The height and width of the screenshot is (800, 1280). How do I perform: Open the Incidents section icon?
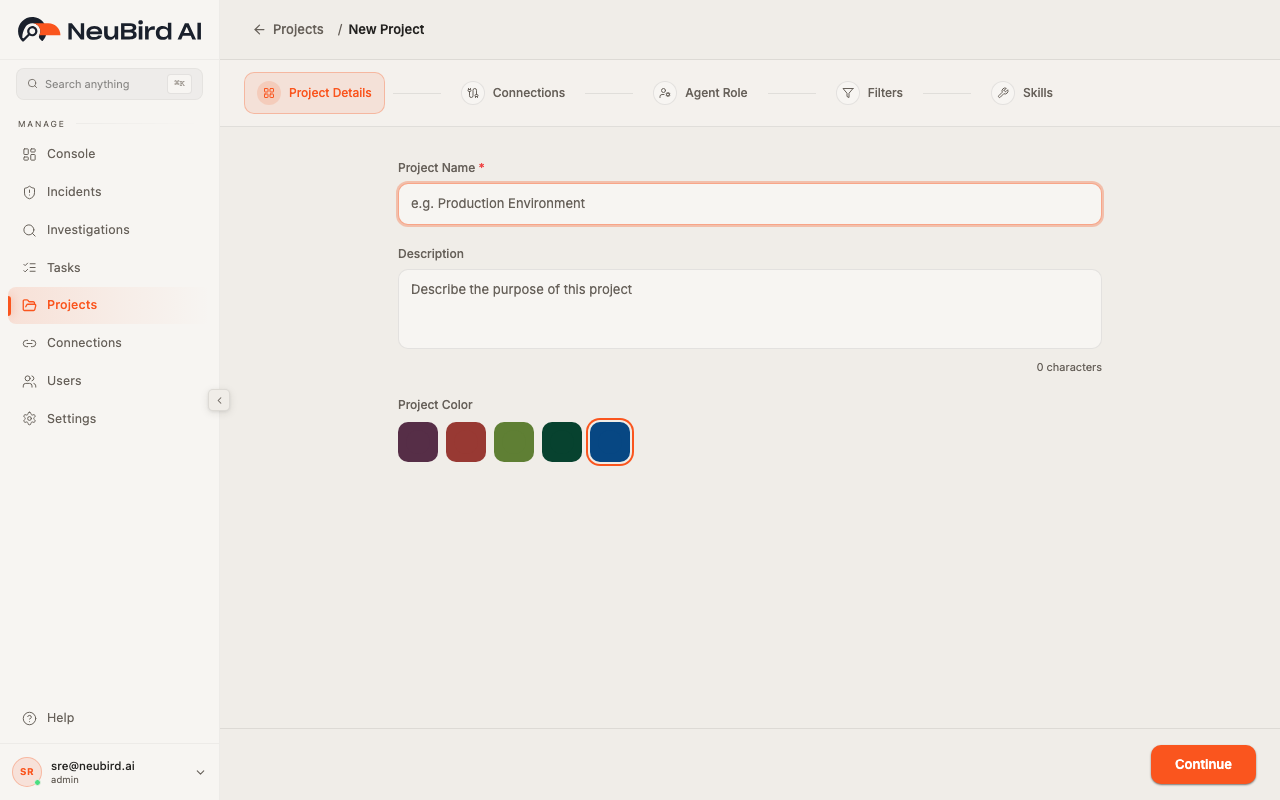point(29,191)
